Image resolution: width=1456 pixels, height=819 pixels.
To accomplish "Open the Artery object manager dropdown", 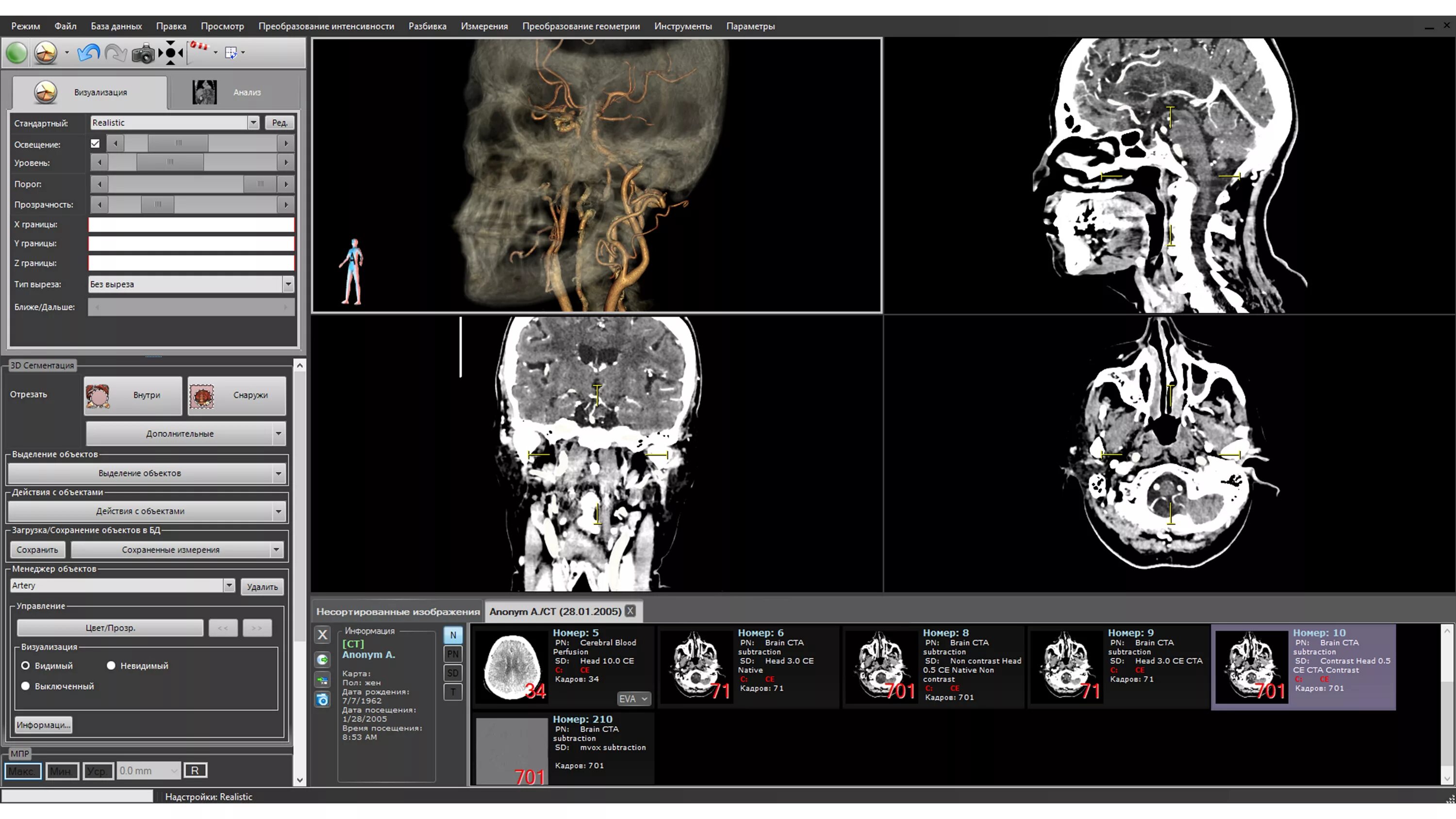I will coord(229,586).
